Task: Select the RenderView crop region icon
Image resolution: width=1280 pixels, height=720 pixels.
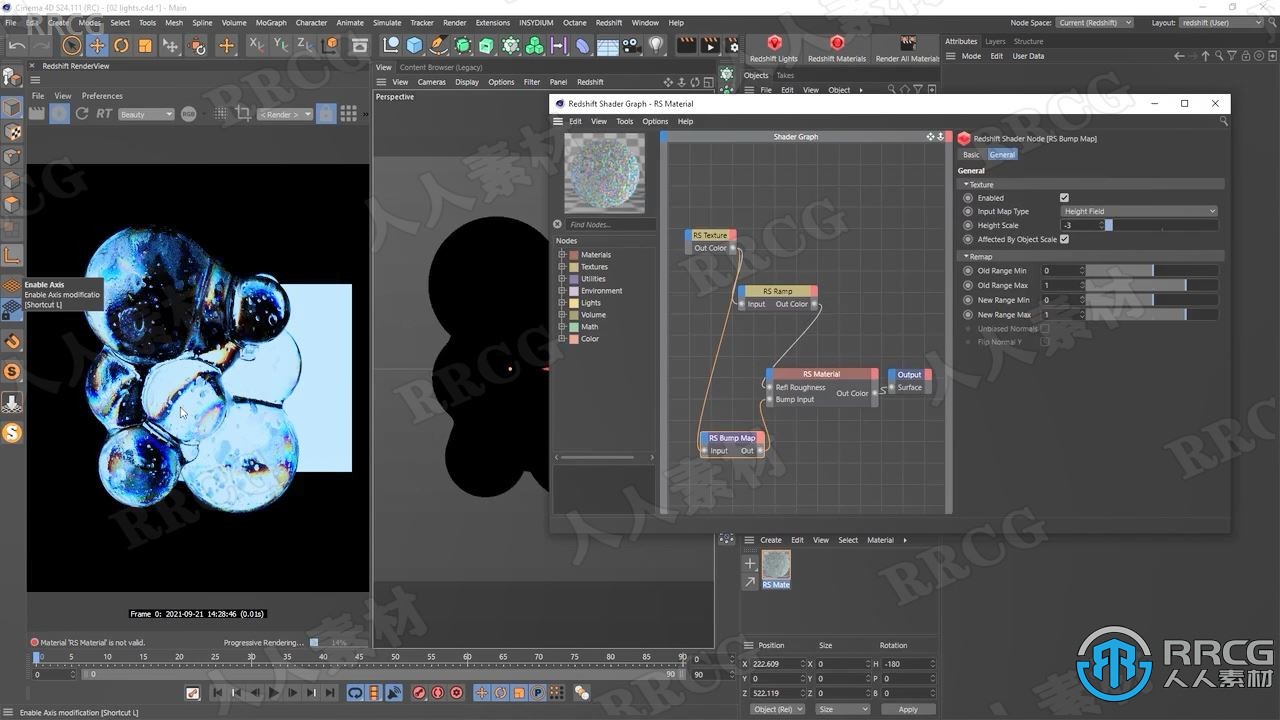Action: pos(243,114)
